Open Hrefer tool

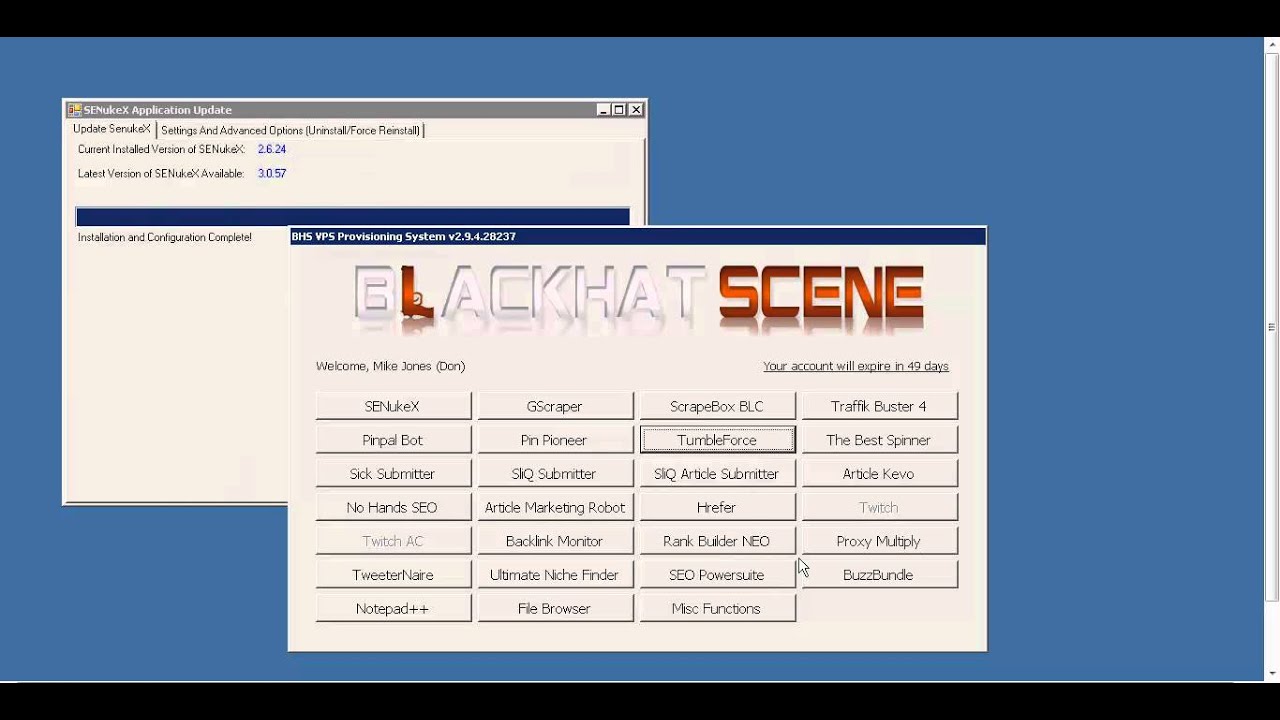(x=717, y=507)
